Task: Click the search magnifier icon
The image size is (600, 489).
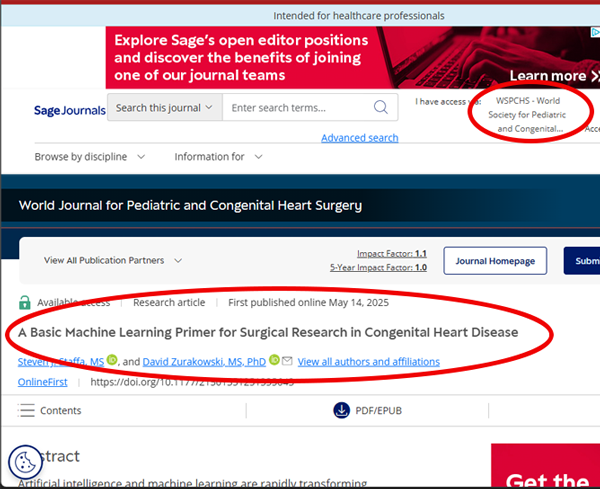Action: coord(380,107)
